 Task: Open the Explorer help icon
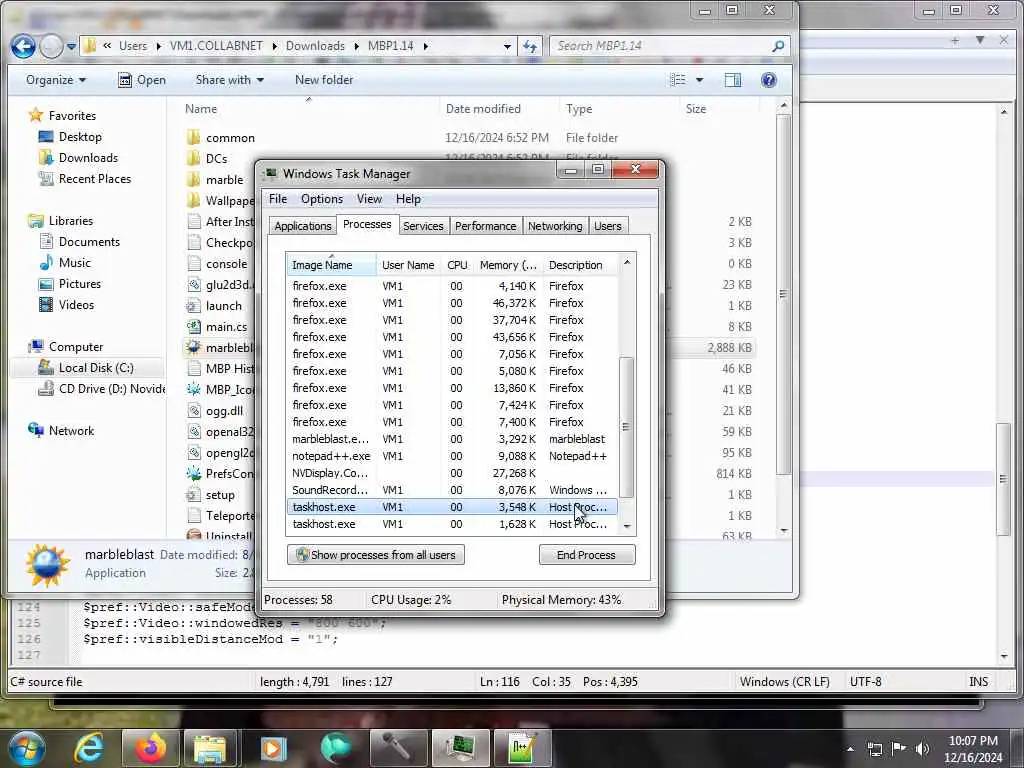click(769, 80)
